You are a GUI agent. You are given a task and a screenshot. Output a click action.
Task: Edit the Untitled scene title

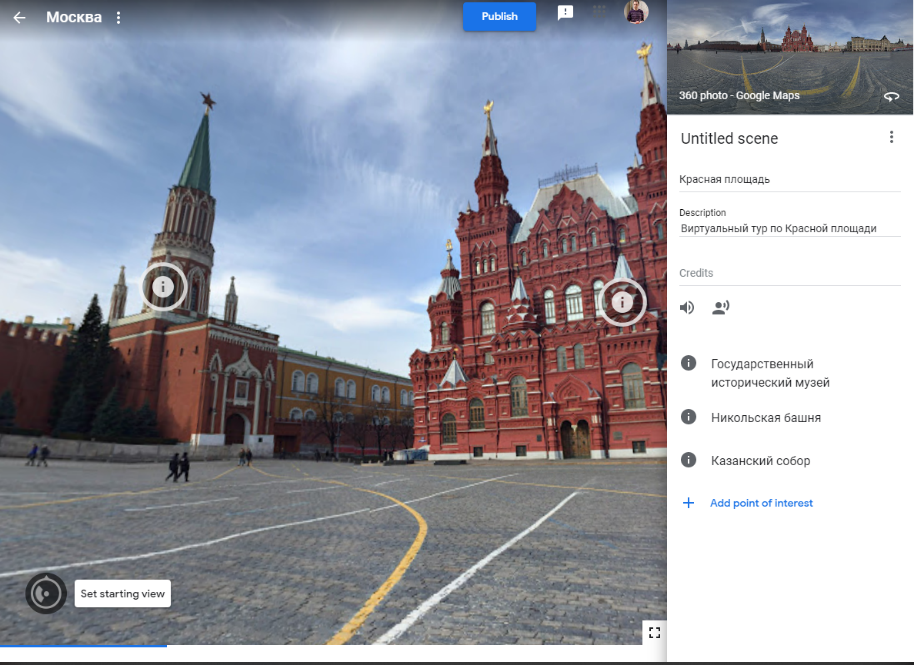[729, 139]
